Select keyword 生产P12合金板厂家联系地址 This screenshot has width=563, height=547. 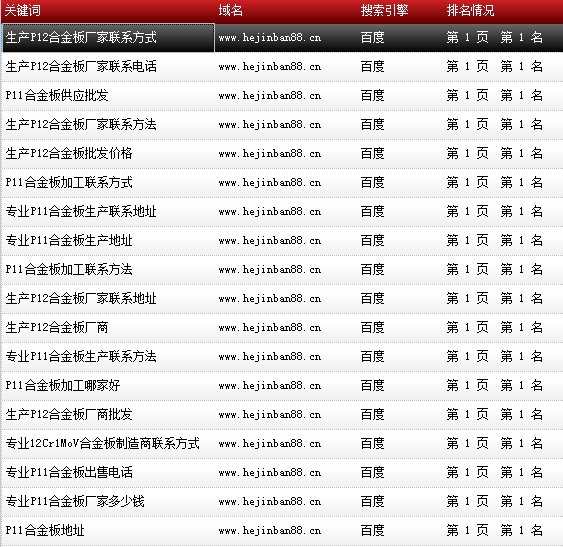tap(81, 298)
